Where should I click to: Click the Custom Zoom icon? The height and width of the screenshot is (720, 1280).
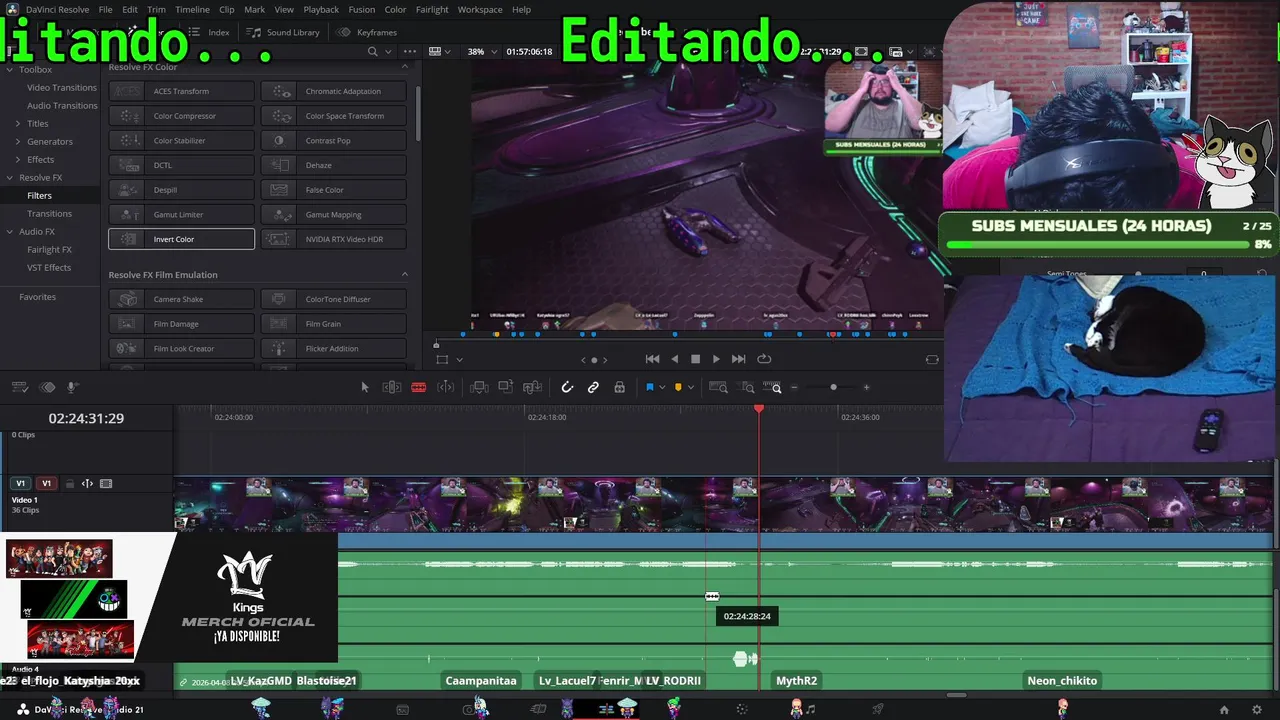774,387
